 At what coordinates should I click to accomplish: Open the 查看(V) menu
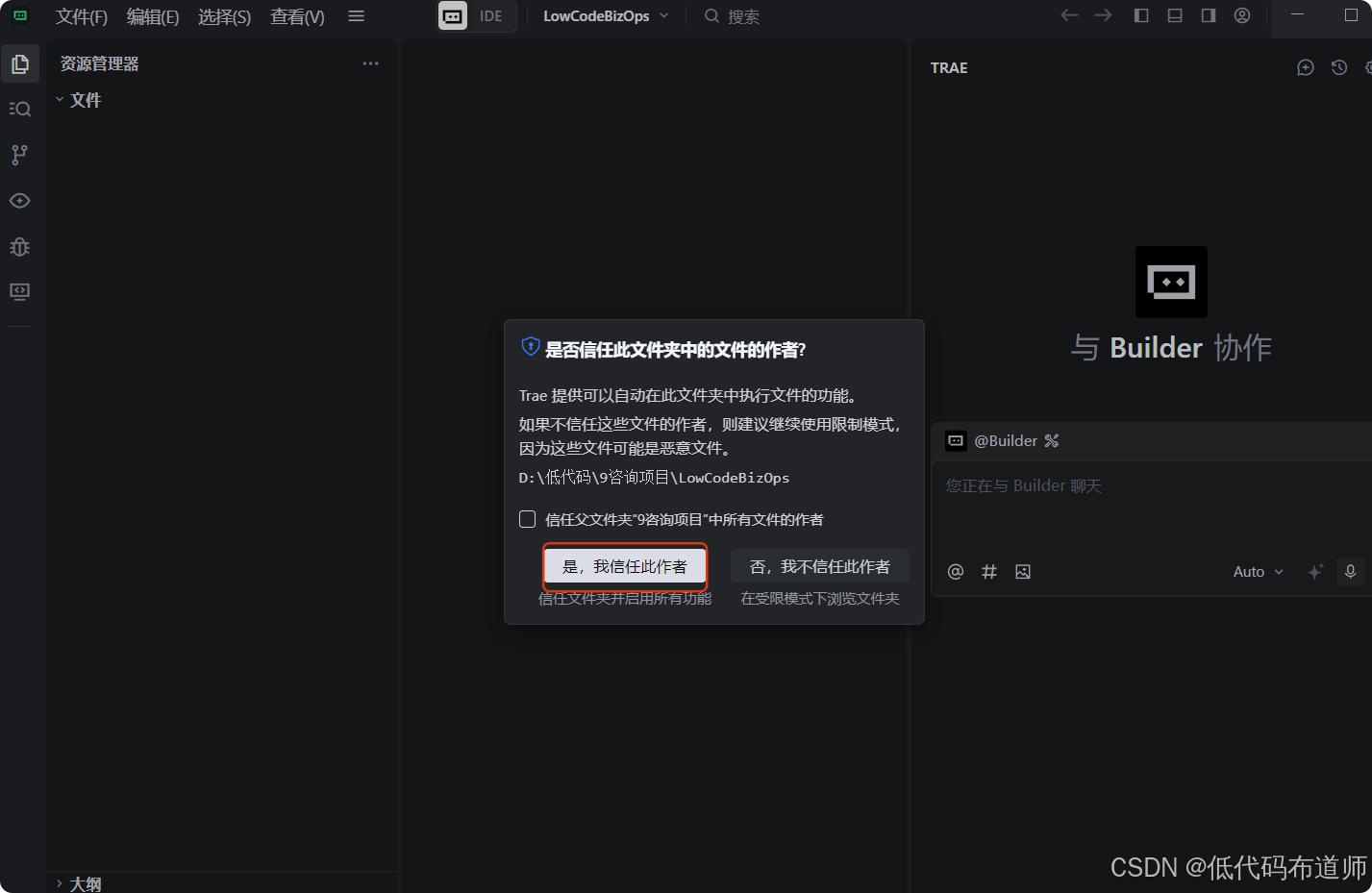297,16
